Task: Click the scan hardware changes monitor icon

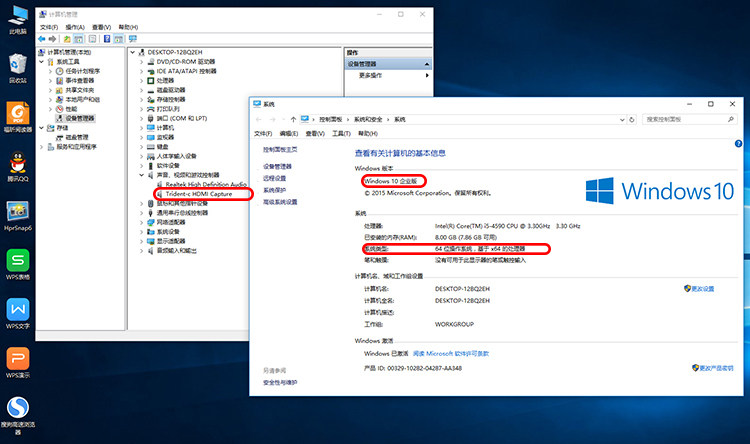Action: coord(133,39)
